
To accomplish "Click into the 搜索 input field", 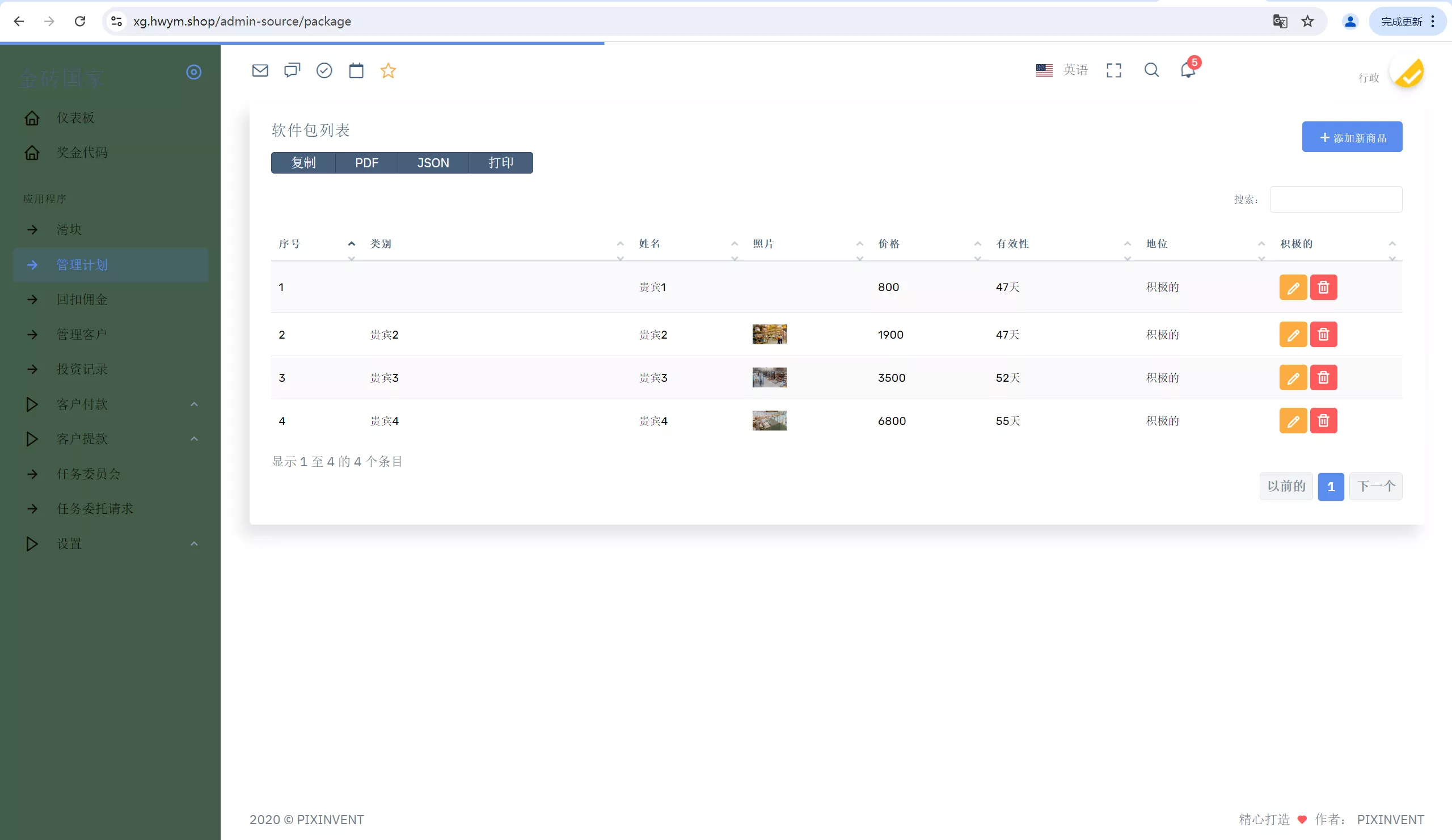I will click(x=1335, y=199).
